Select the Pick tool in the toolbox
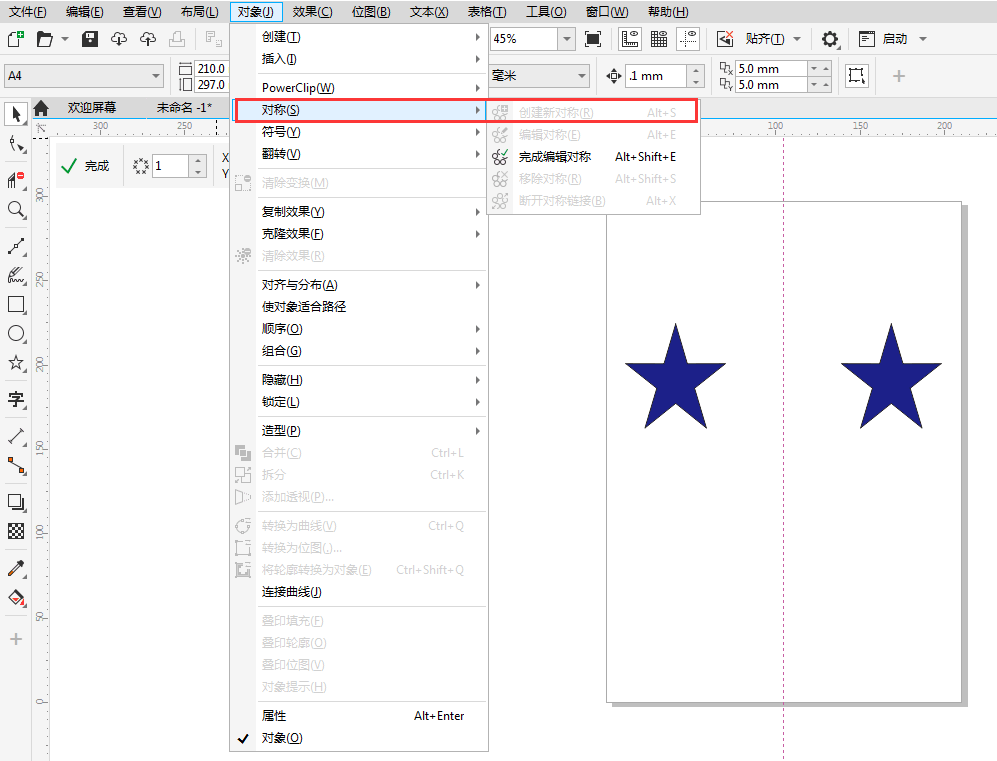Image resolution: width=997 pixels, height=761 pixels. 15,114
